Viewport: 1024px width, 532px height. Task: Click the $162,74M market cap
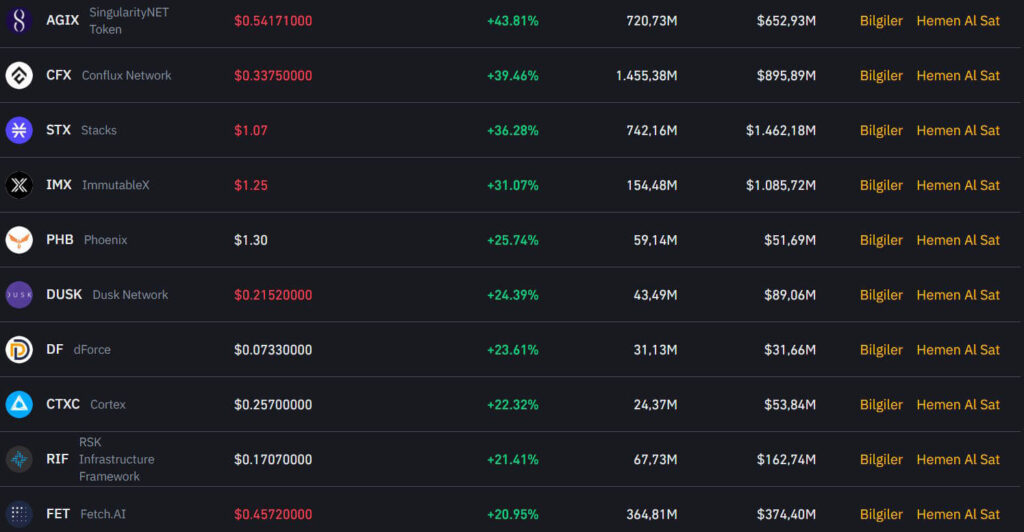point(786,460)
